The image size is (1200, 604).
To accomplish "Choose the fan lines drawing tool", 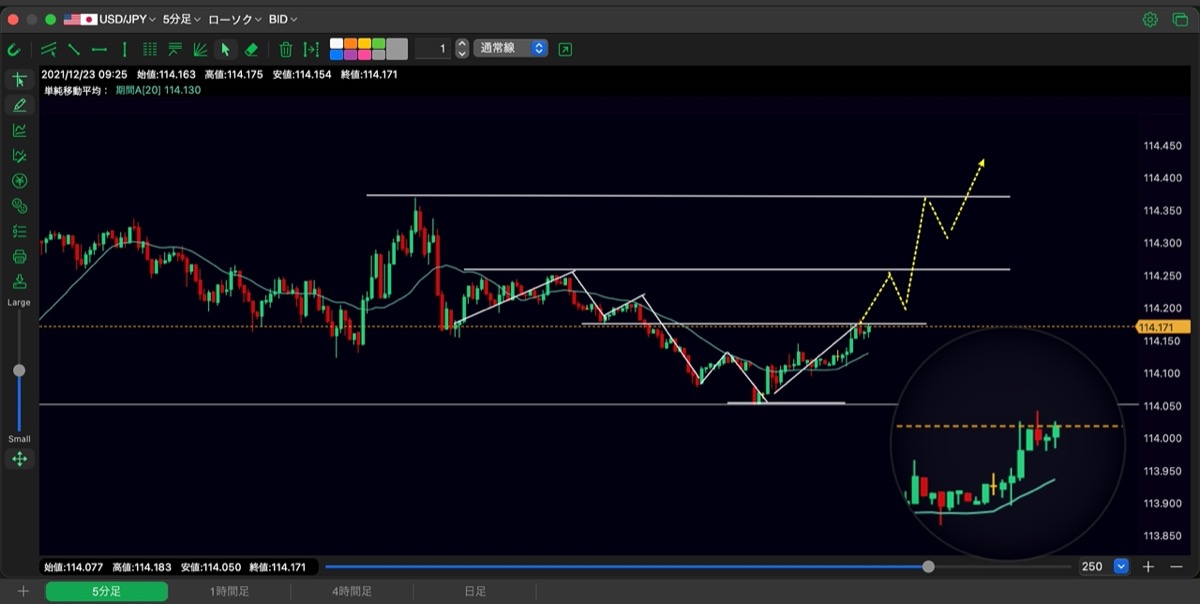I will click(200, 49).
